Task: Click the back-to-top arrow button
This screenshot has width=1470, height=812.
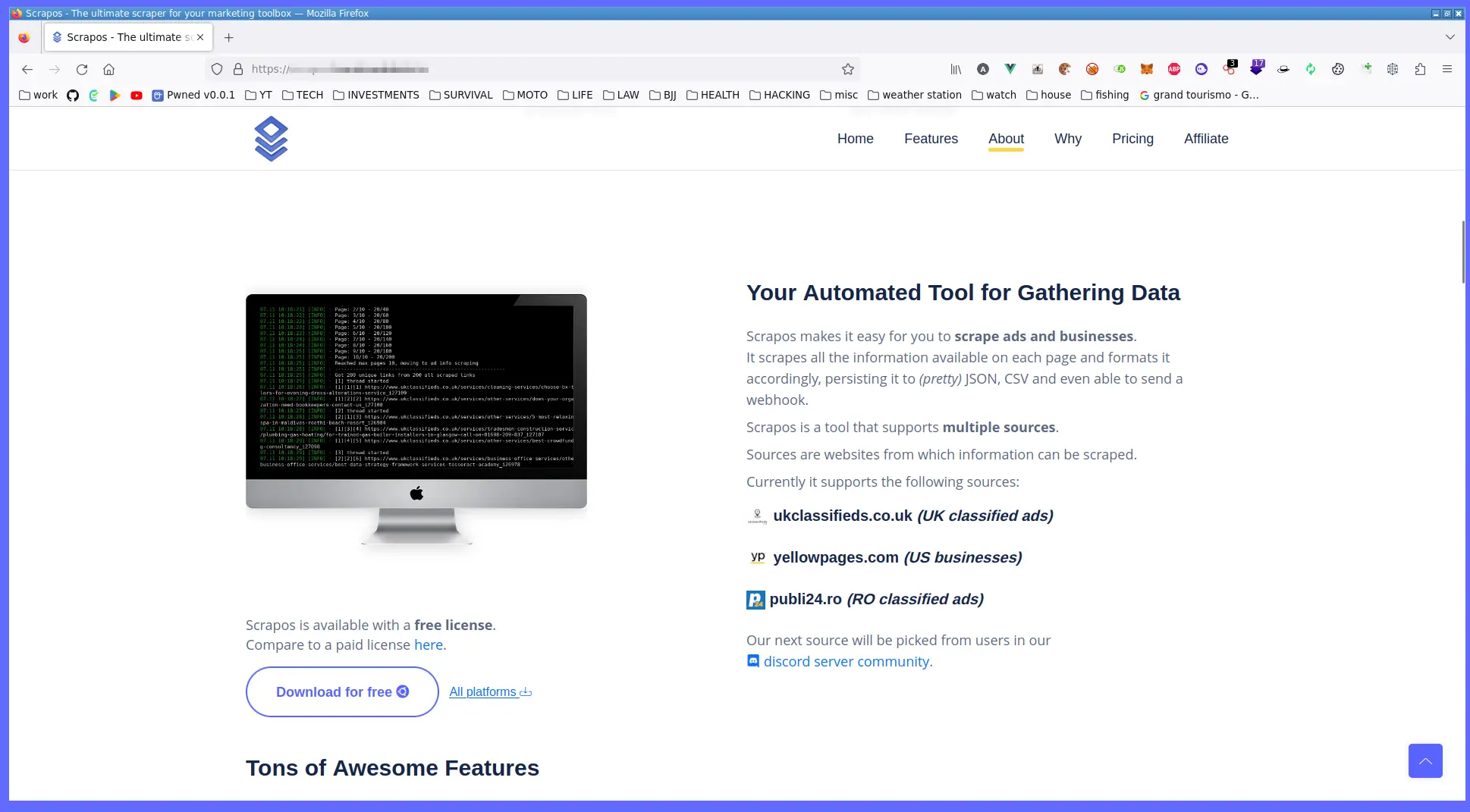Action: pyautogui.click(x=1425, y=760)
